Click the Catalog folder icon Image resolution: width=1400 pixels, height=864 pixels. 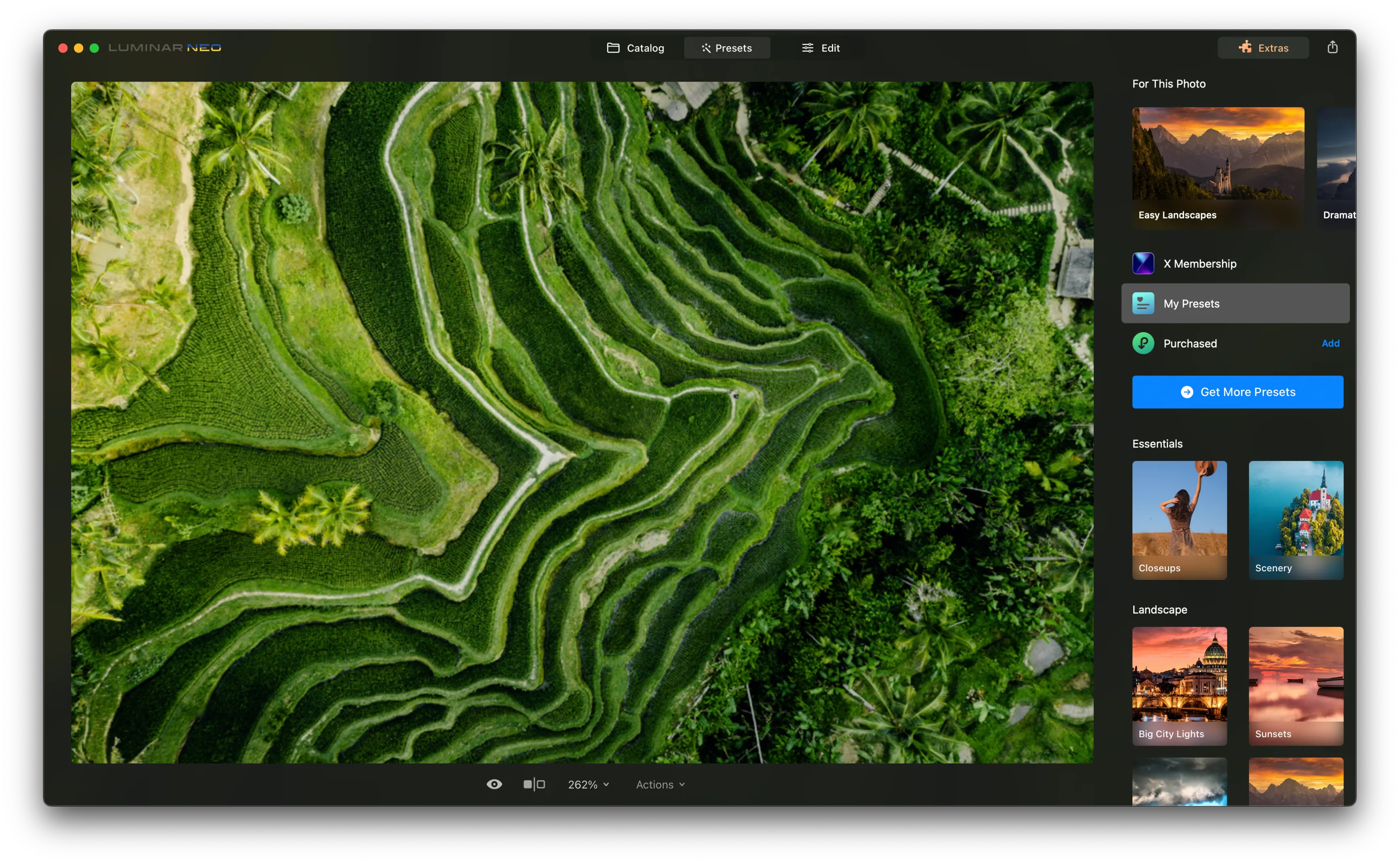pos(613,48)
